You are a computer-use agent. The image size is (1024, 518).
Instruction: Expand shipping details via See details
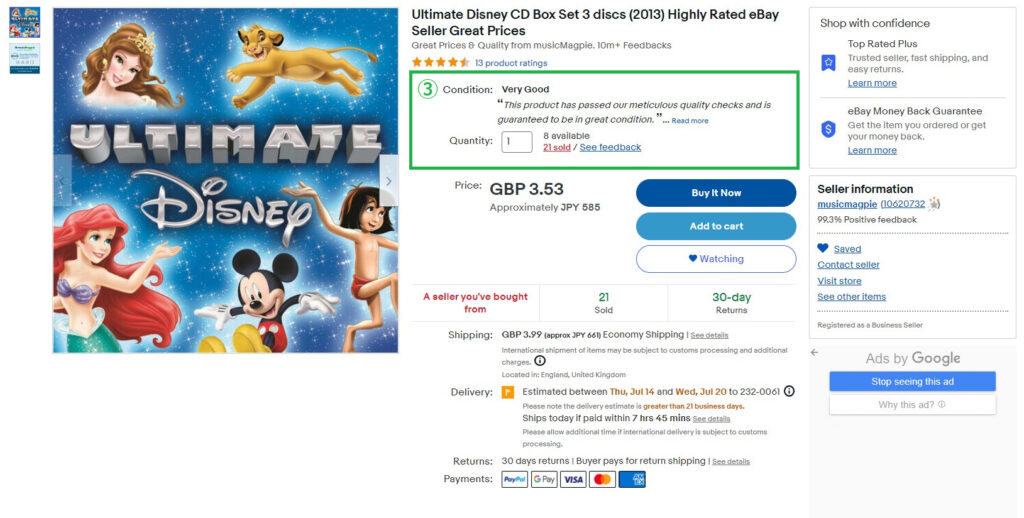point(709,335)
